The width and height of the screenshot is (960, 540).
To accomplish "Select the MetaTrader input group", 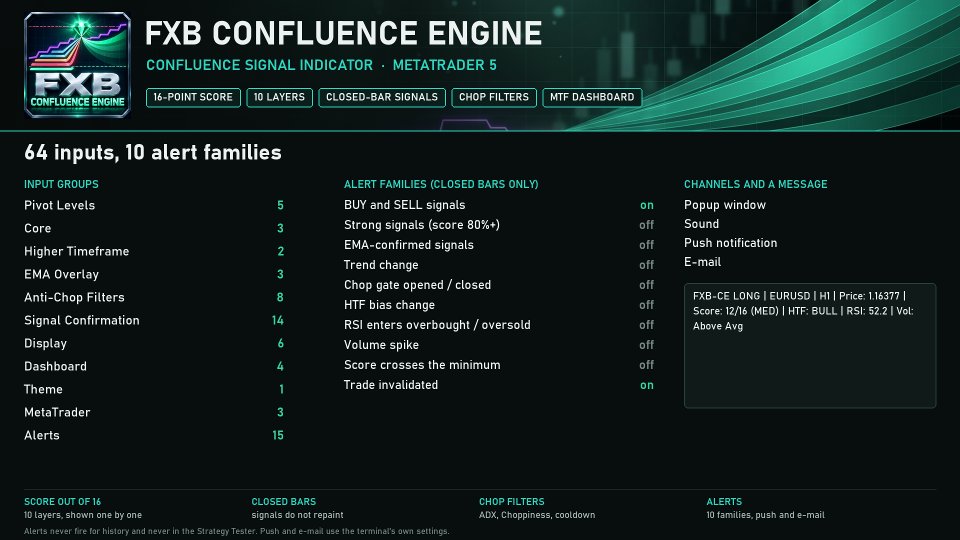I will tap(154, 412).
